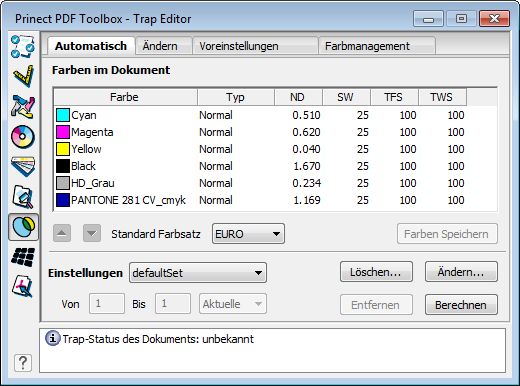Select the yellow measuring ruler tool icon
Viewport: 520px width, 386px height.
tap(23, 76)
